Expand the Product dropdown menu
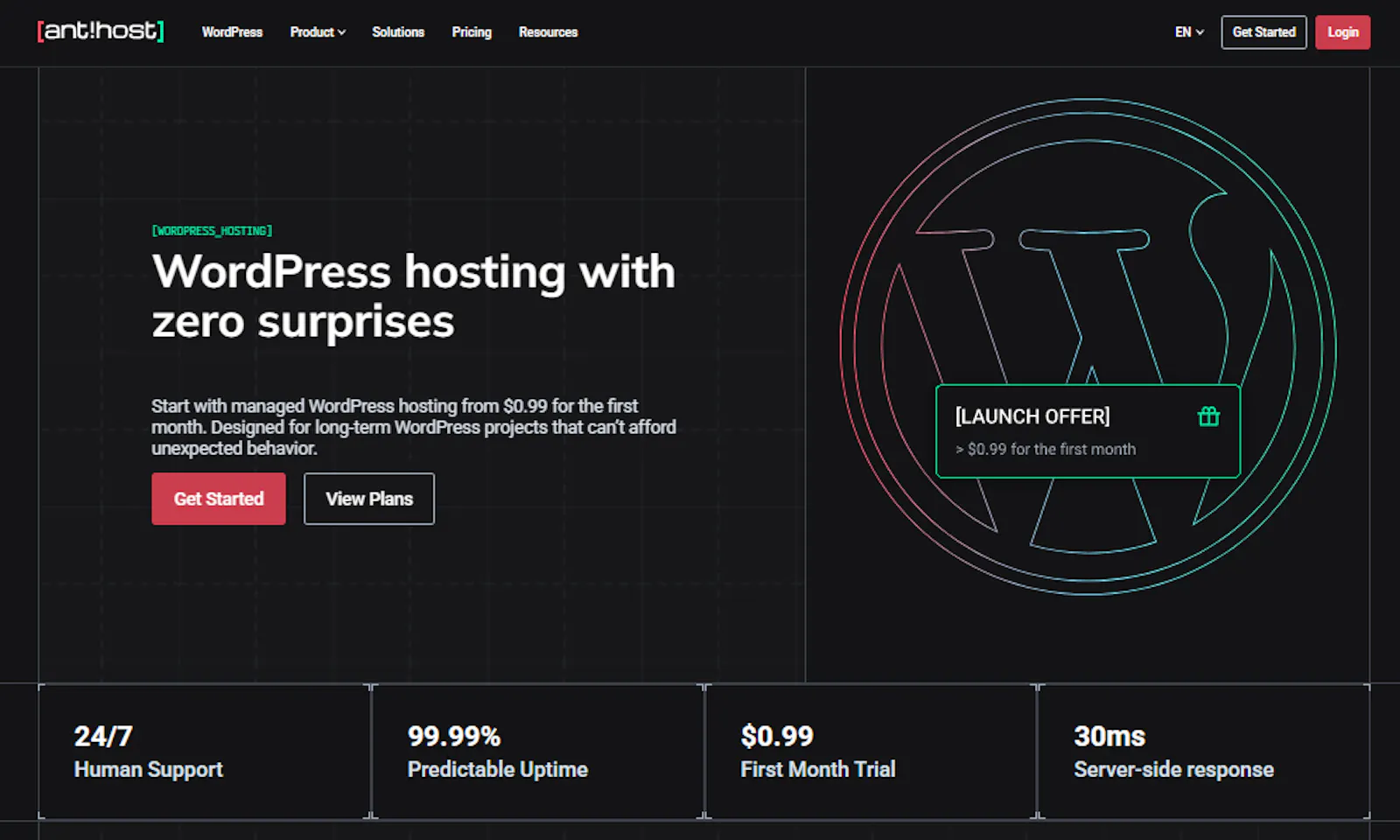This screenshot has width=1400, height=840. 318,32
